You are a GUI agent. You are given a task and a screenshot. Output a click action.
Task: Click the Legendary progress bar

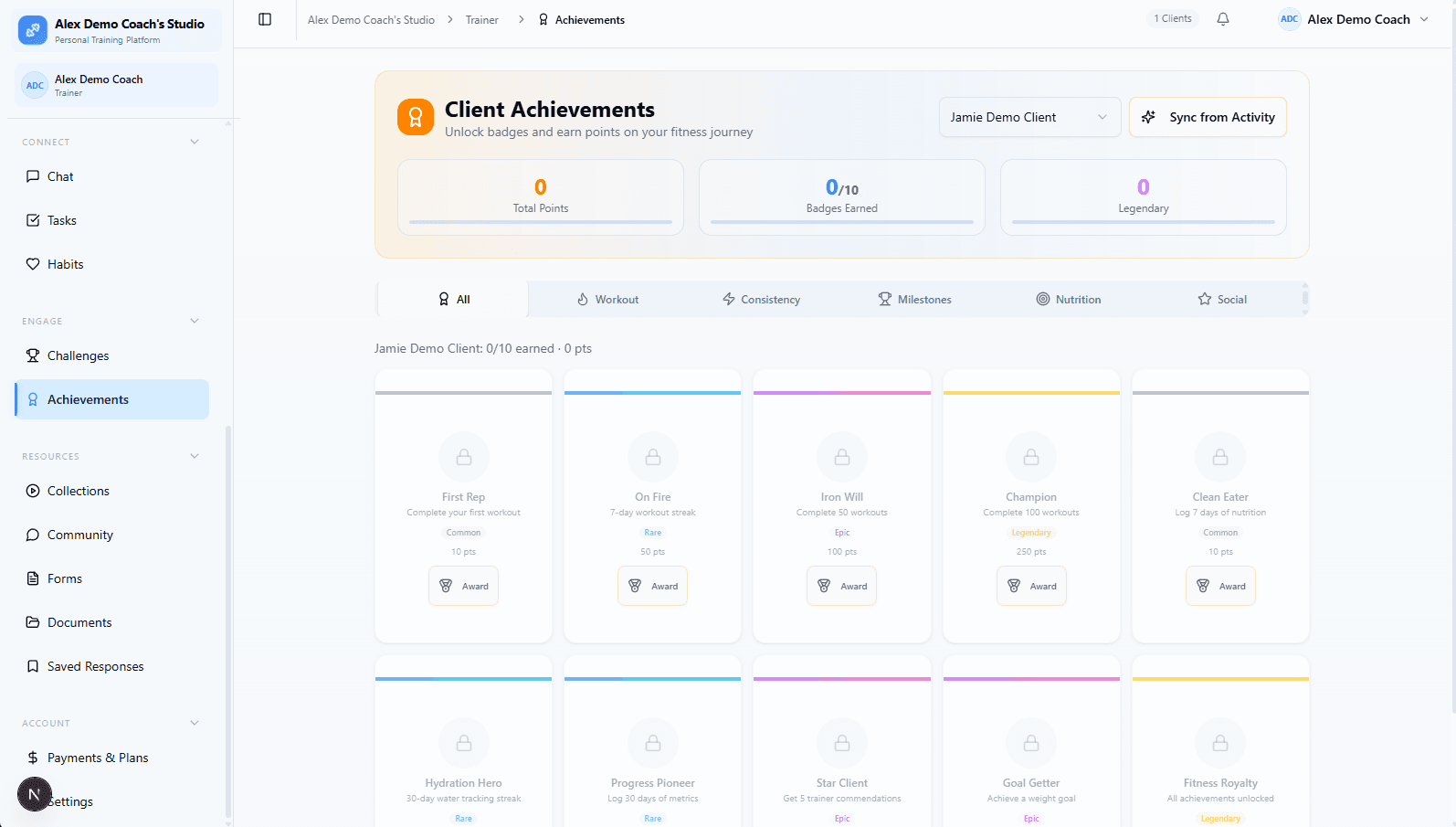point(1144,222)
